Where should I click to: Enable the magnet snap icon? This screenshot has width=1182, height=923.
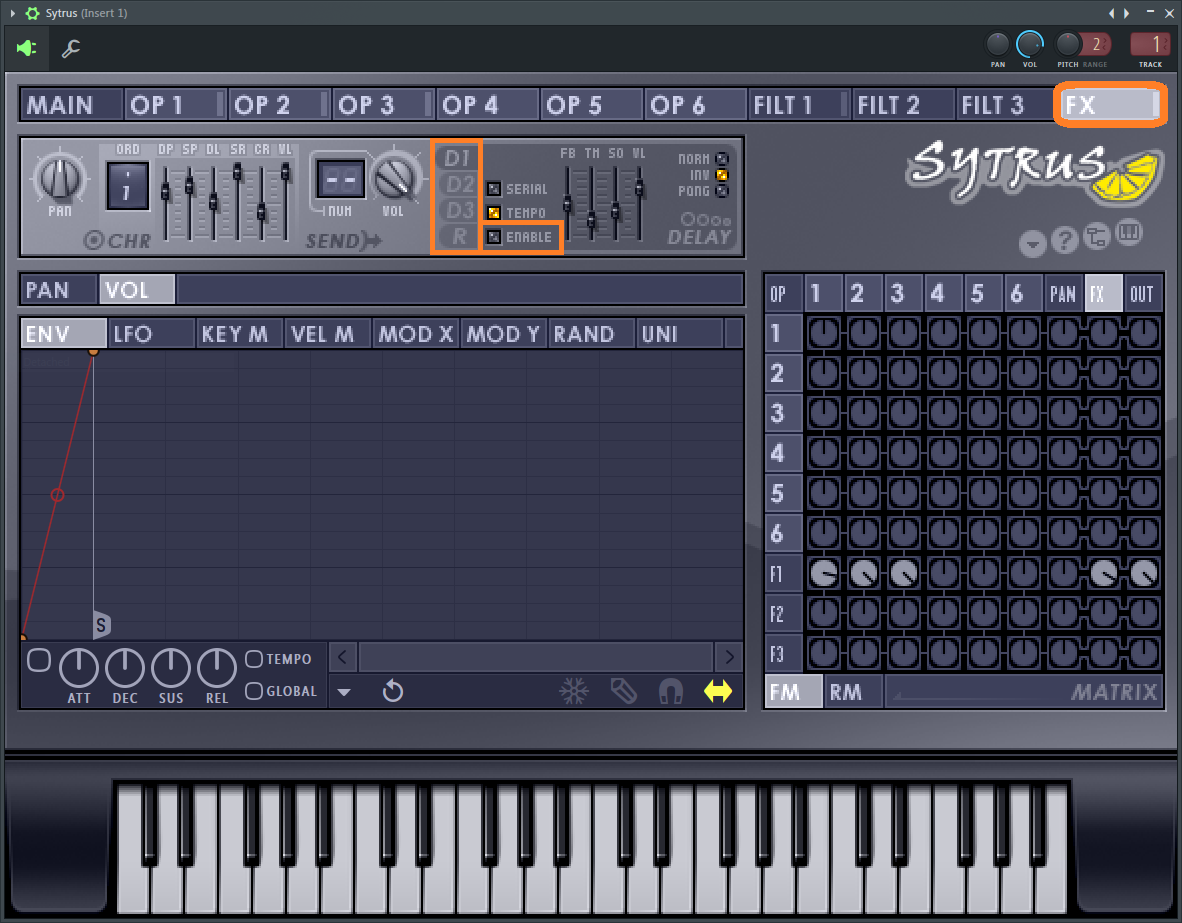tap(671, 691)
